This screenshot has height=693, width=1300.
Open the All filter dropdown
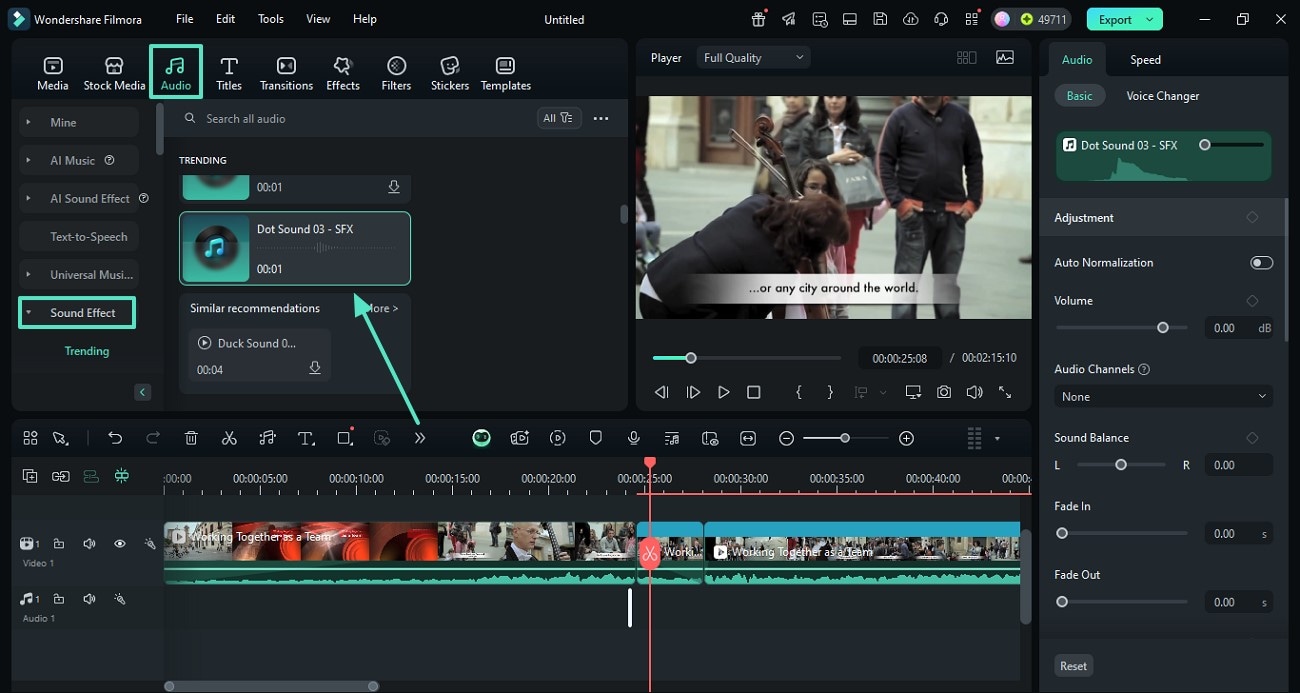pos(558,118)
